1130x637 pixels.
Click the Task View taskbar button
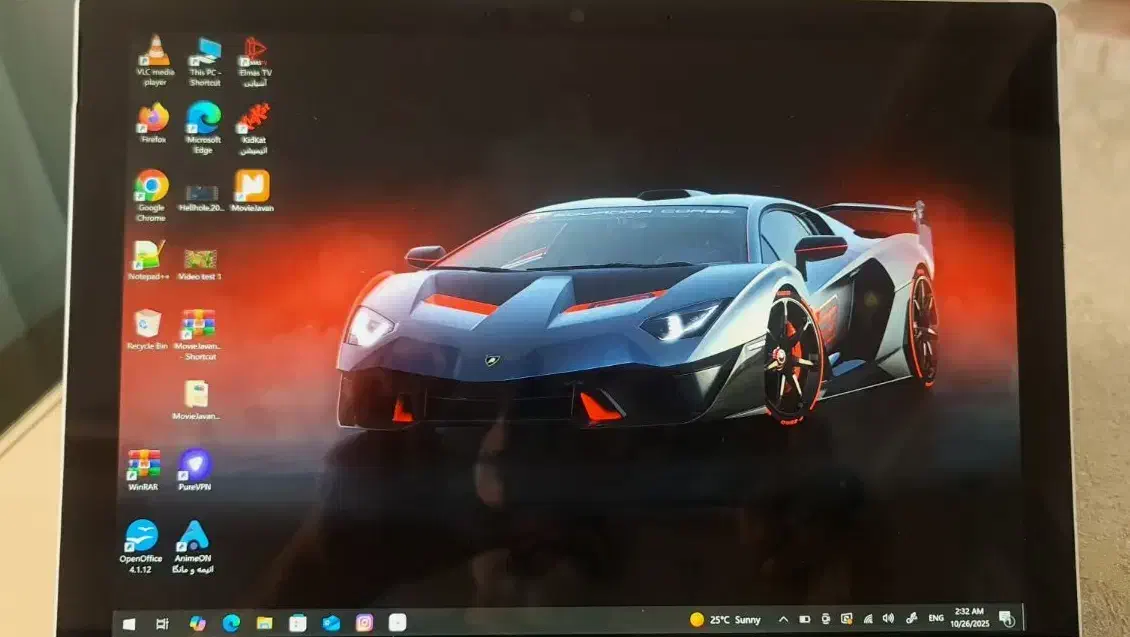point(162,623)
